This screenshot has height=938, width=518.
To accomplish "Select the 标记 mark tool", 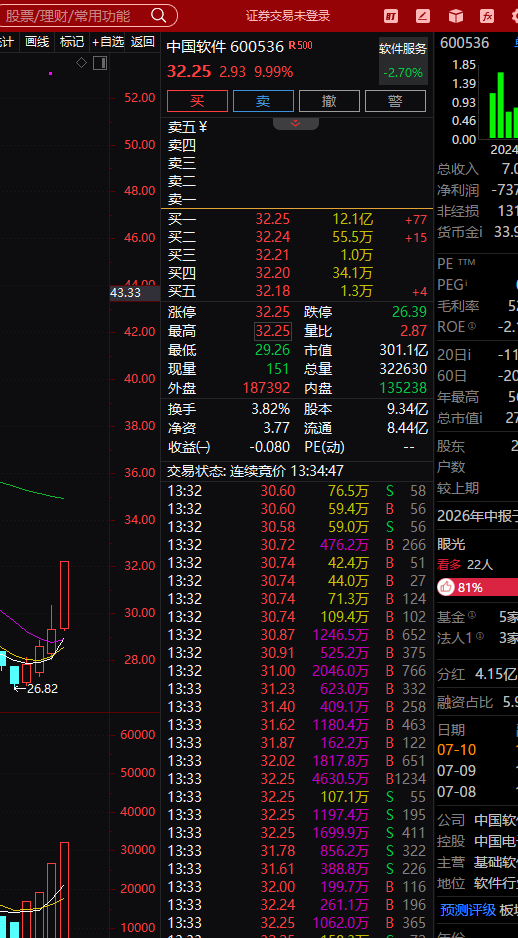I will pos(72,42).
